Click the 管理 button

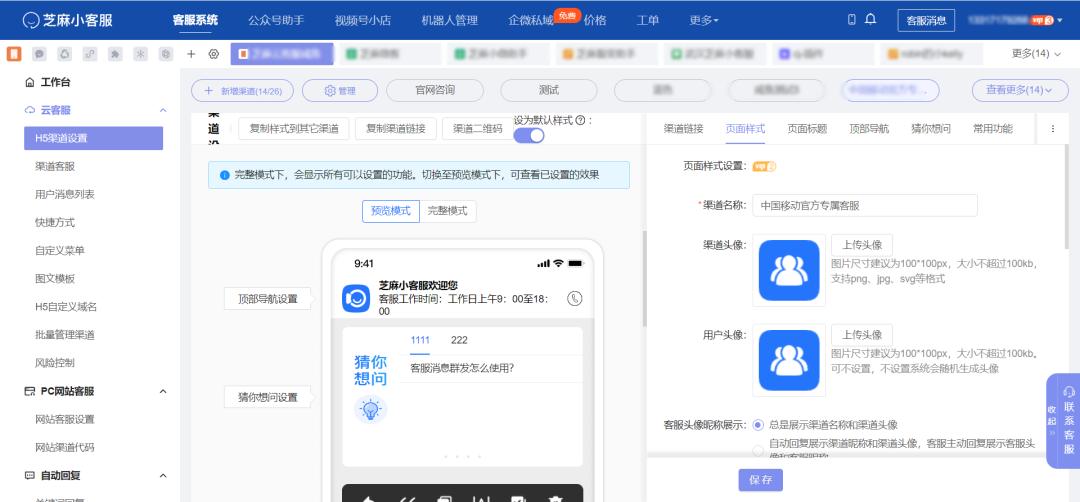click(x=340, y=90)
